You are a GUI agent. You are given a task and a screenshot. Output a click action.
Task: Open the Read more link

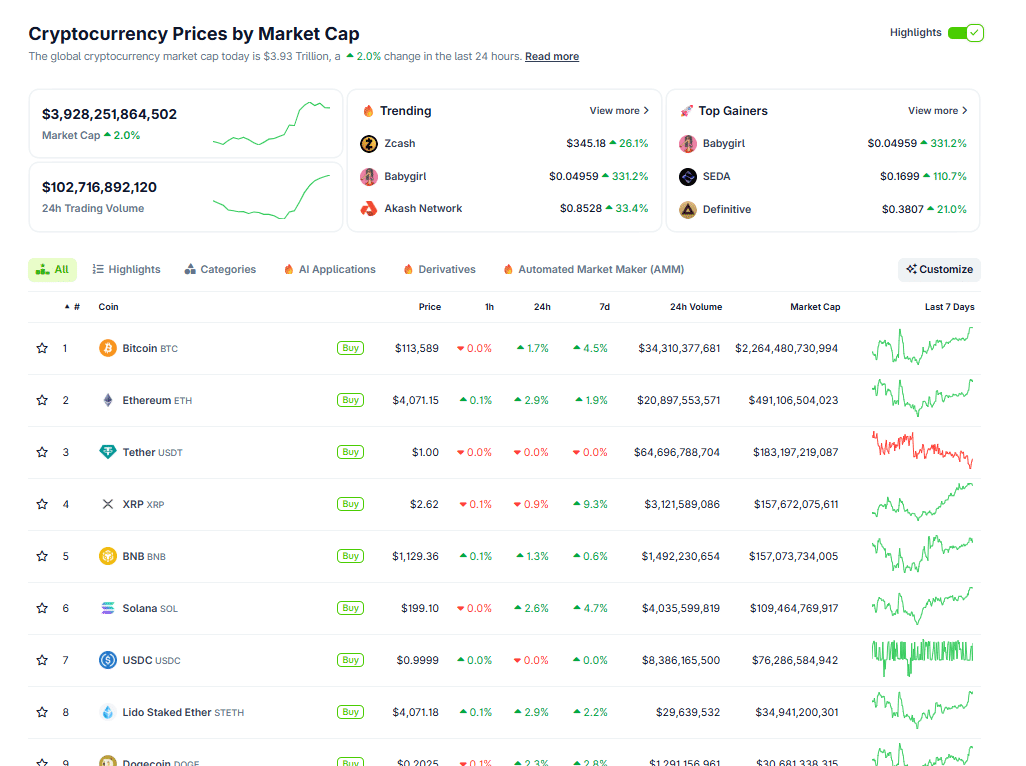coord(551,56)
